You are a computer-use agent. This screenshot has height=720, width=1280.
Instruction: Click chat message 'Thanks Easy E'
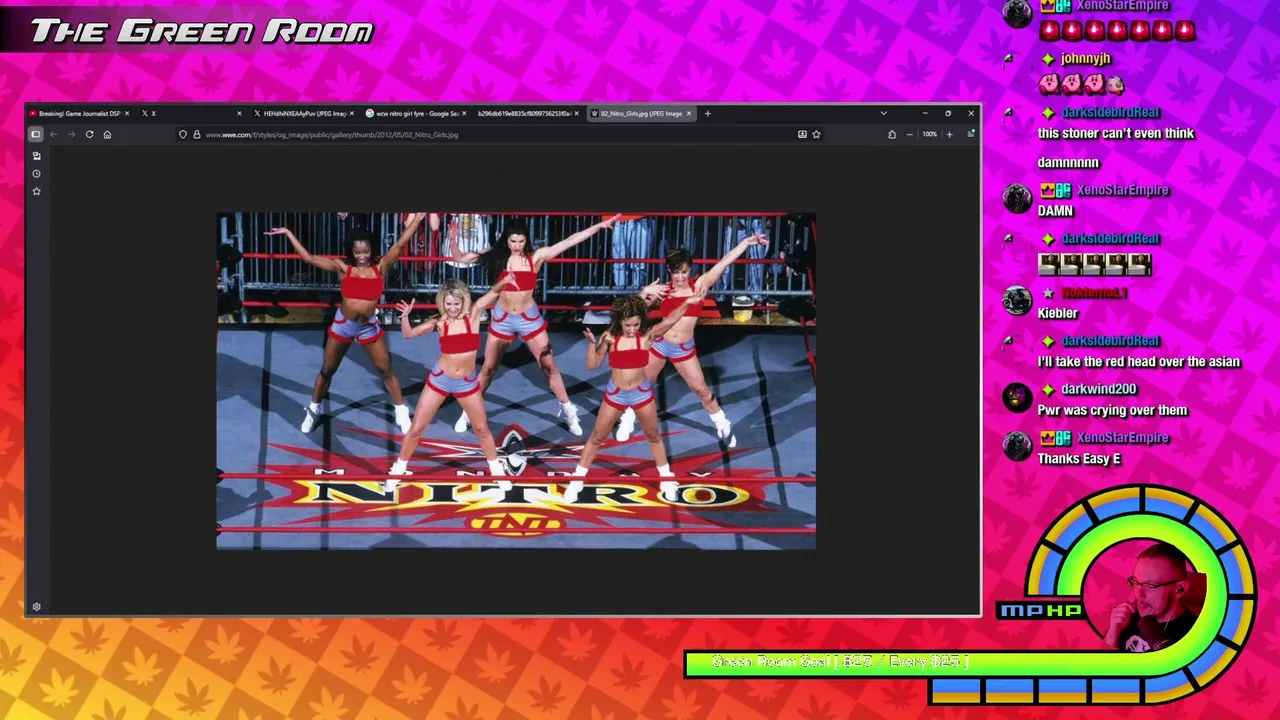[1079, 459]
